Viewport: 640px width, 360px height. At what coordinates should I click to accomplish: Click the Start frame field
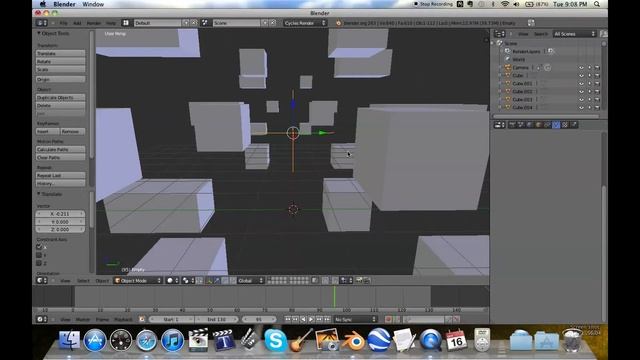[x=171, y=319]
